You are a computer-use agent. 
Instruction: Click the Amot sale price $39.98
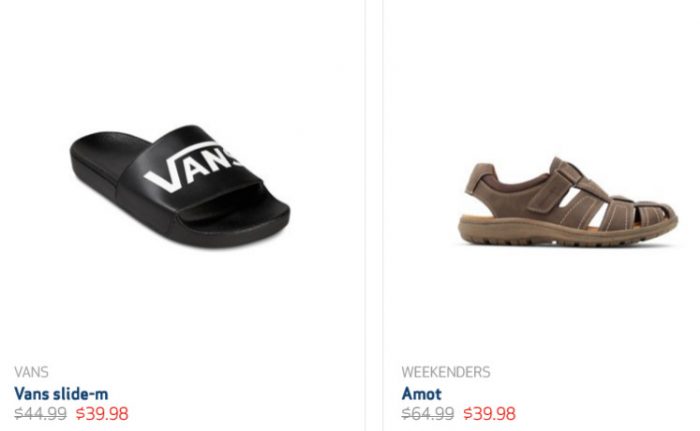[489, 414]
